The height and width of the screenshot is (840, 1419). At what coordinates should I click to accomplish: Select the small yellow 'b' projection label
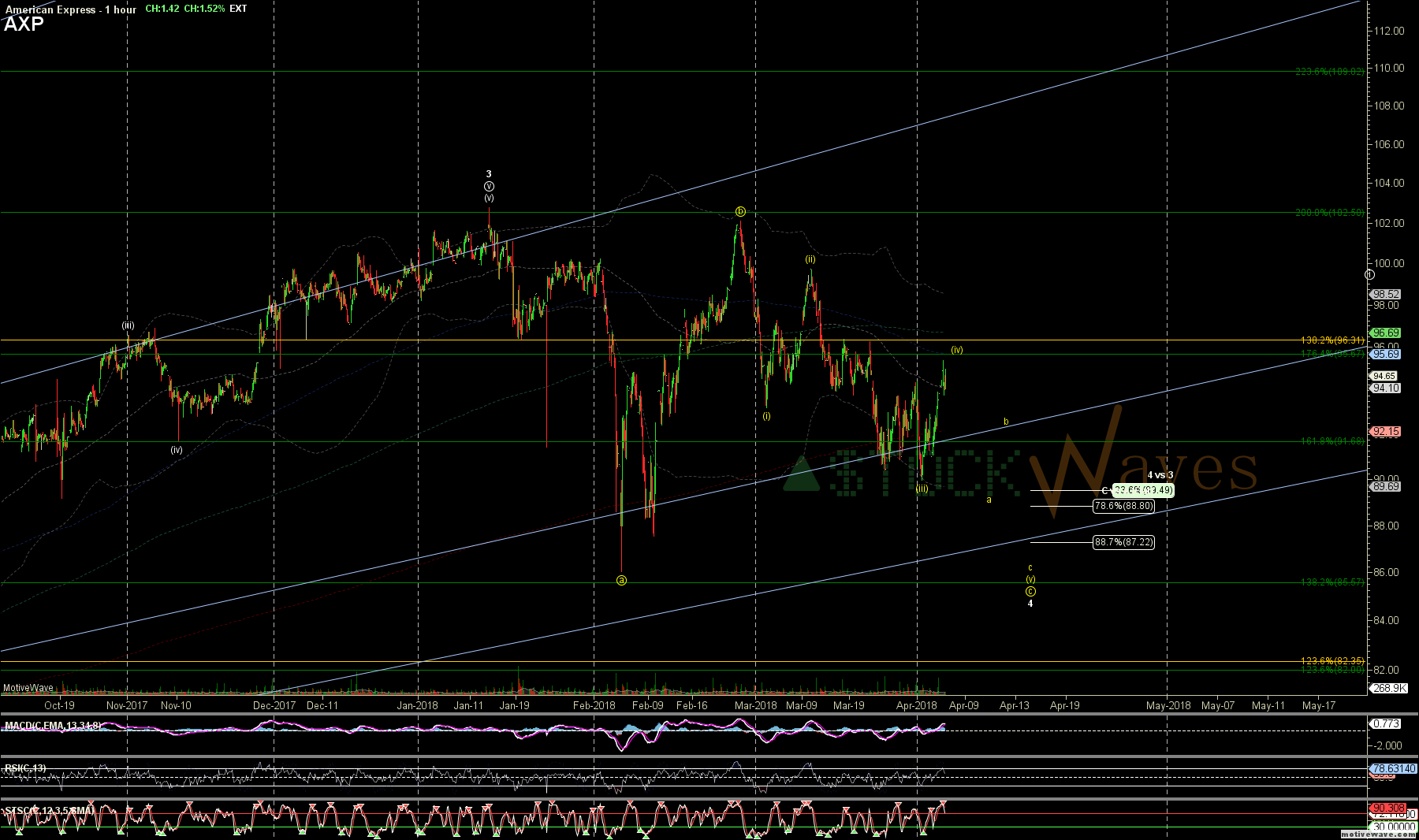1006,422
